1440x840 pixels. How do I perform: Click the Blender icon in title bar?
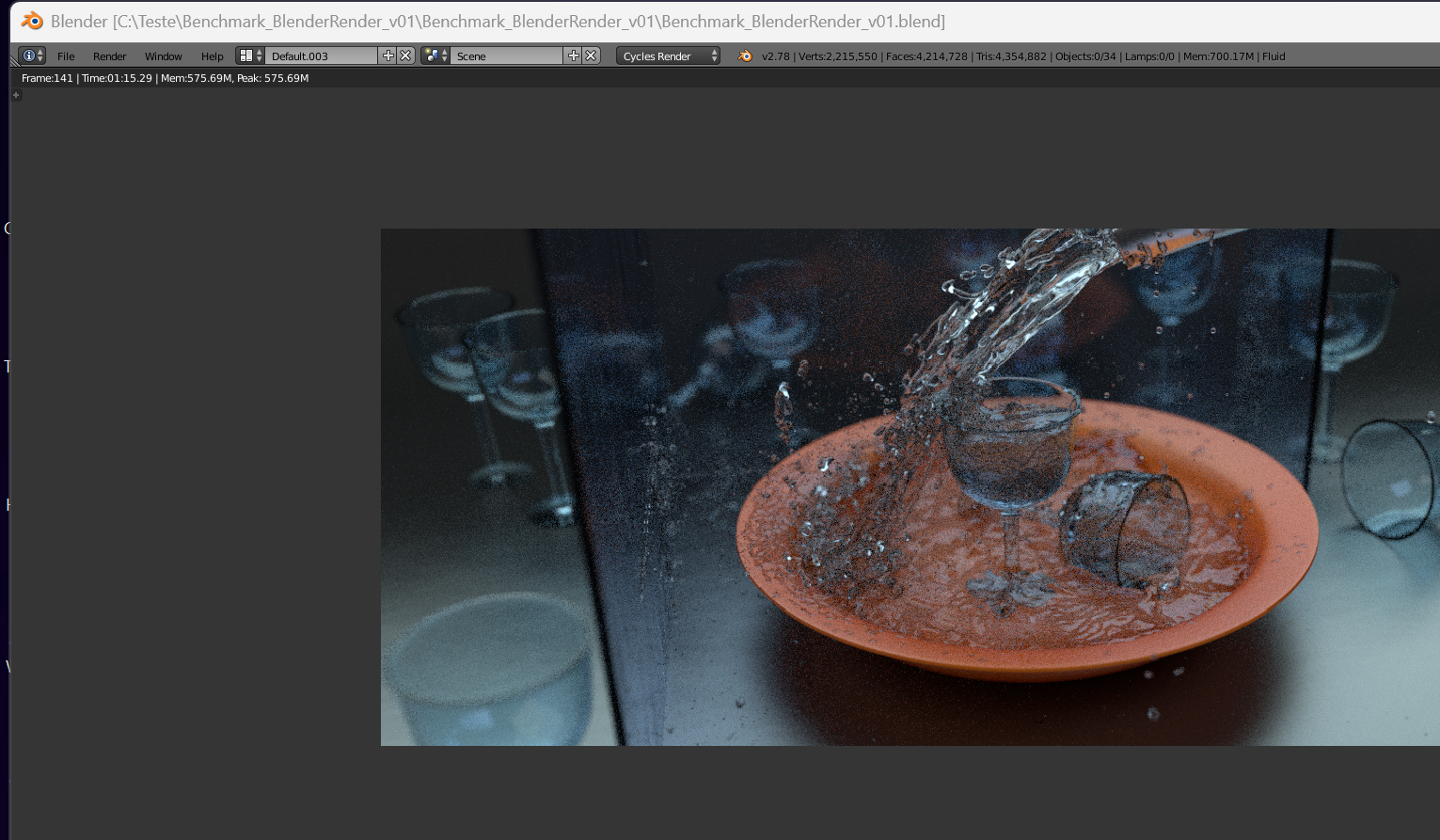tap(32, 21)
